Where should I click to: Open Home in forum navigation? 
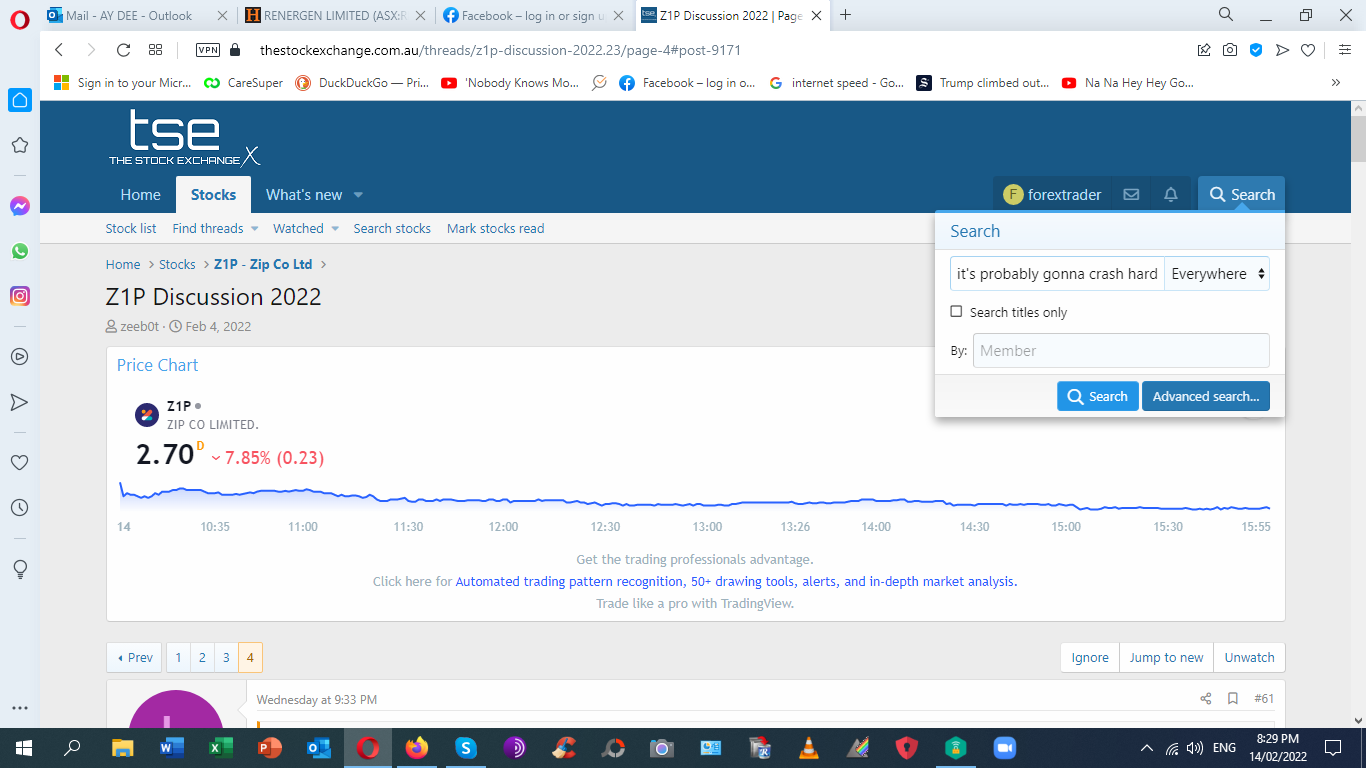click(140, 195)
